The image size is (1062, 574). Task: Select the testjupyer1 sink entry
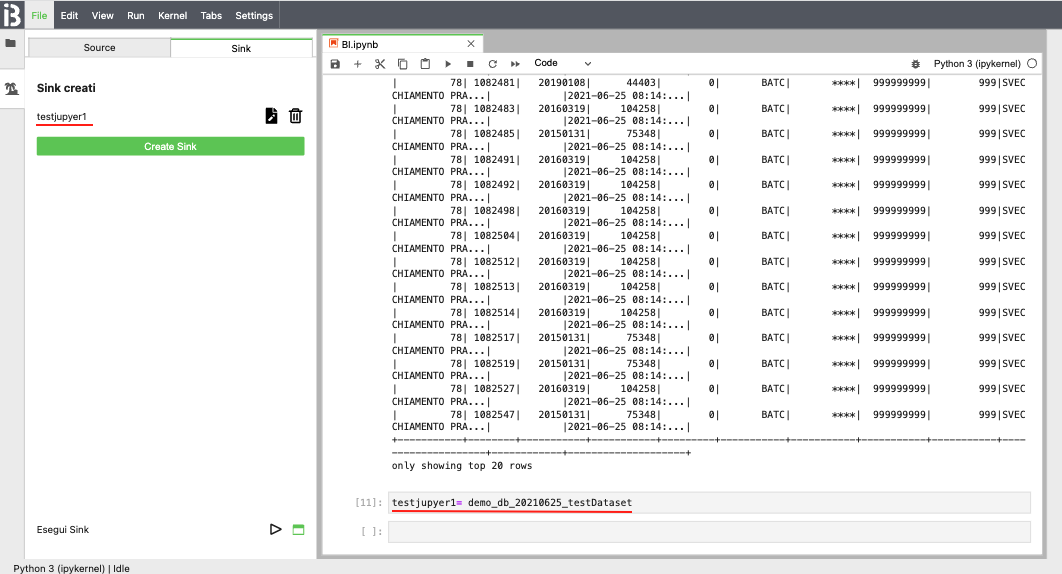62,117
